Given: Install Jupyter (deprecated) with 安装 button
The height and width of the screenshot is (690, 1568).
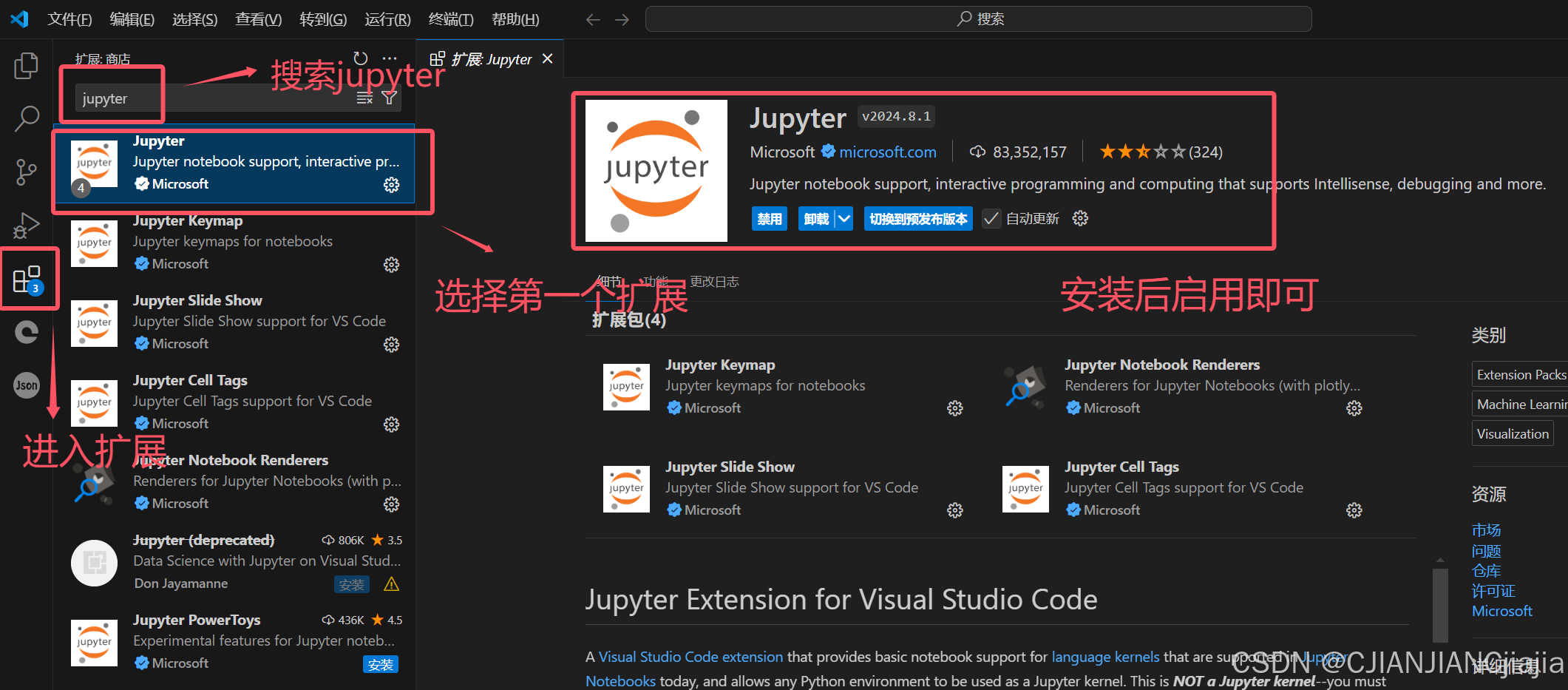Looking at the screenshot, I should tap(352, 584).
